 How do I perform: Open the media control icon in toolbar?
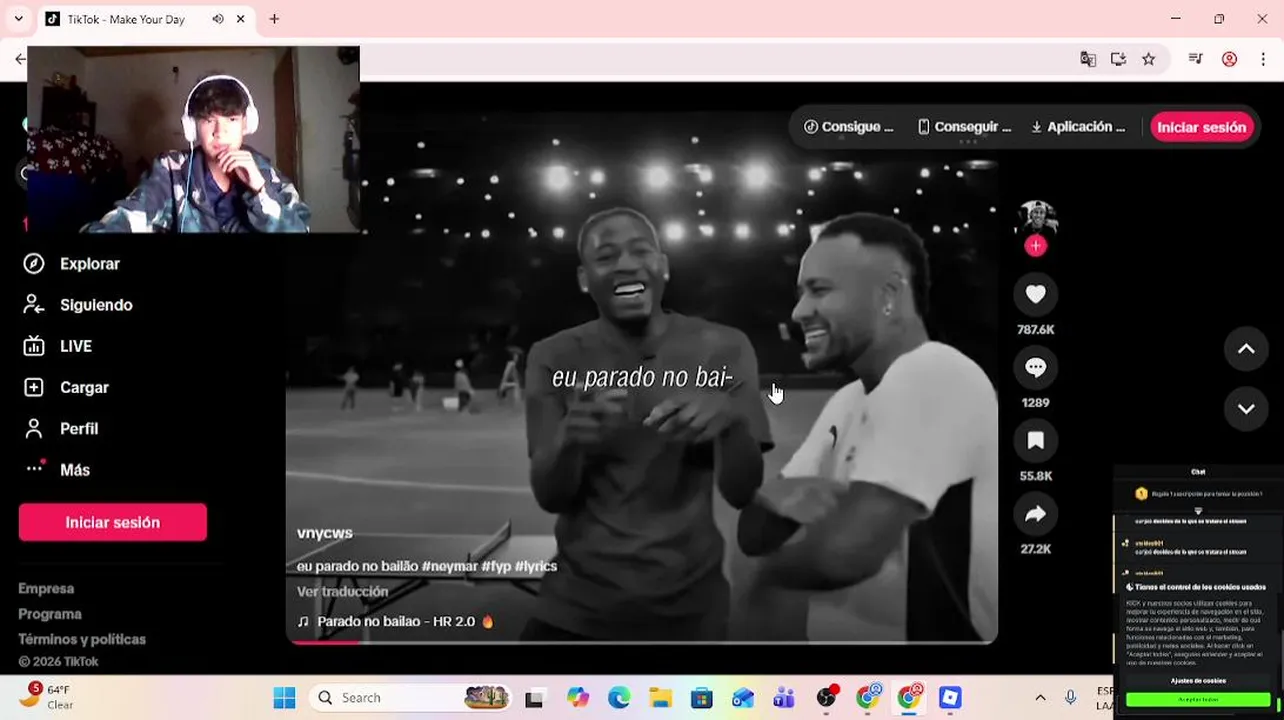(x=1195, y=59)
